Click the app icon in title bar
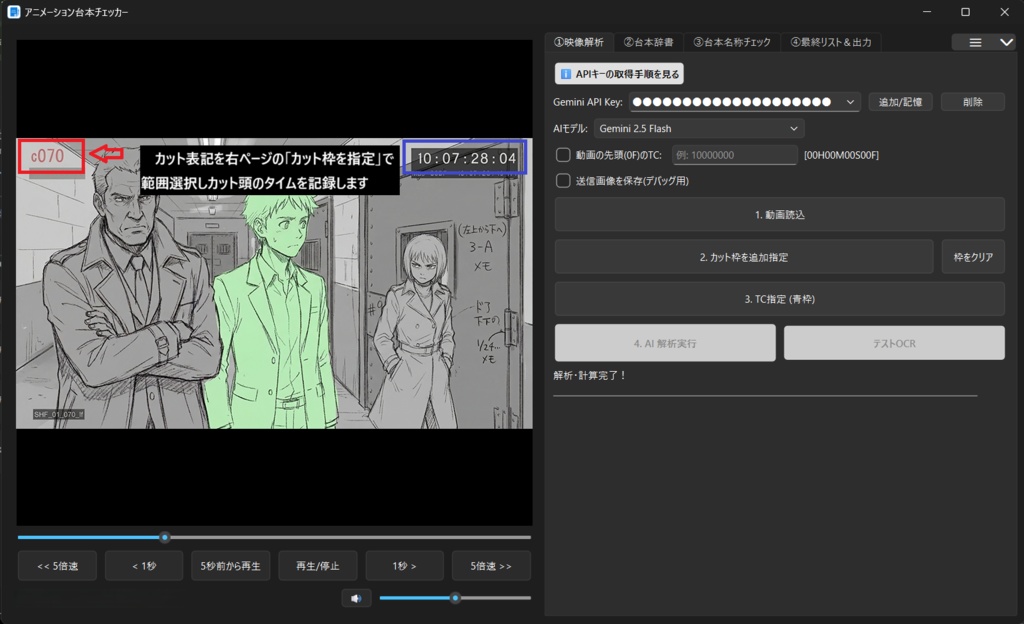1024x624 pixels. (14, 12)
